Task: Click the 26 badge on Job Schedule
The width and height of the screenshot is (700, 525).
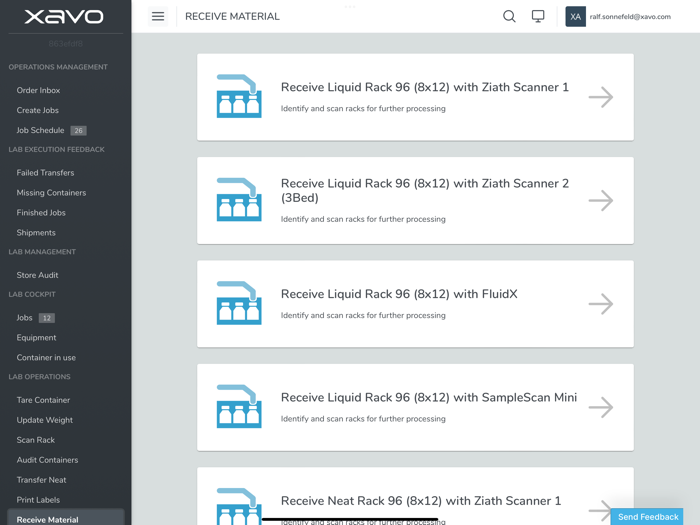Action: tap(79, 130)
